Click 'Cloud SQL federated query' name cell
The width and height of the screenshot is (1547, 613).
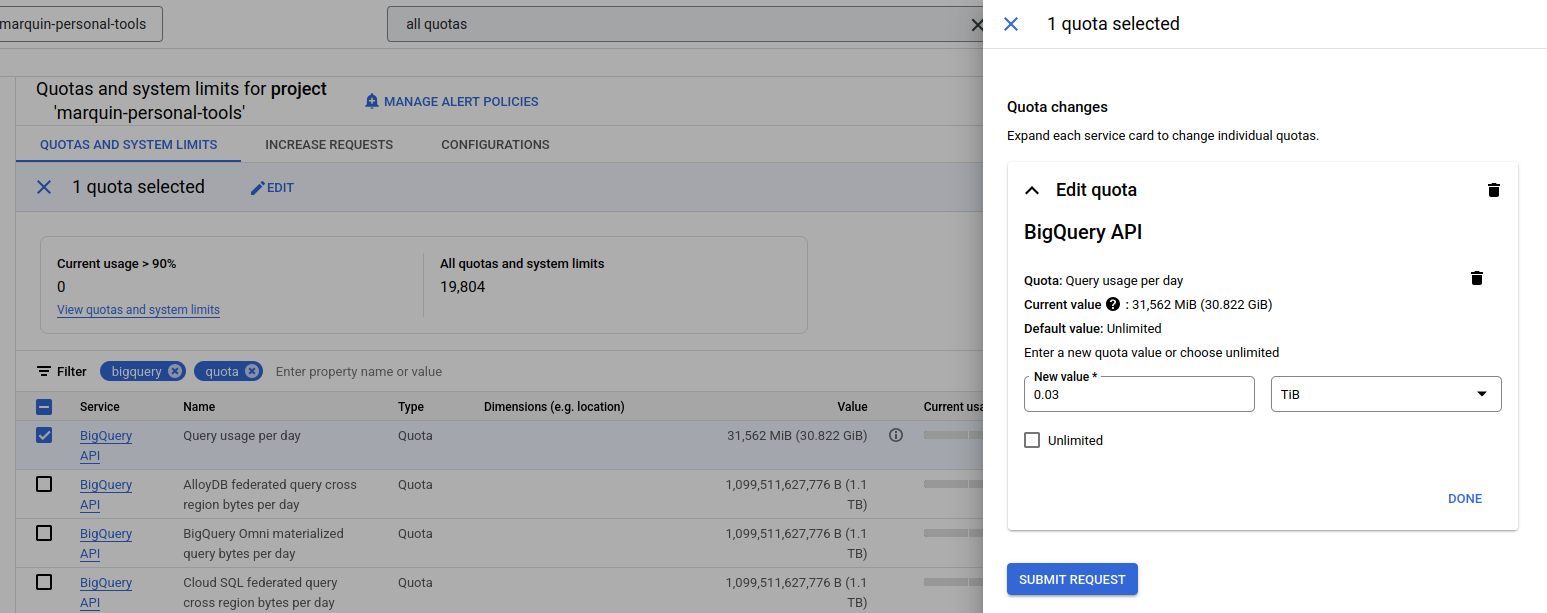[260, 592]
